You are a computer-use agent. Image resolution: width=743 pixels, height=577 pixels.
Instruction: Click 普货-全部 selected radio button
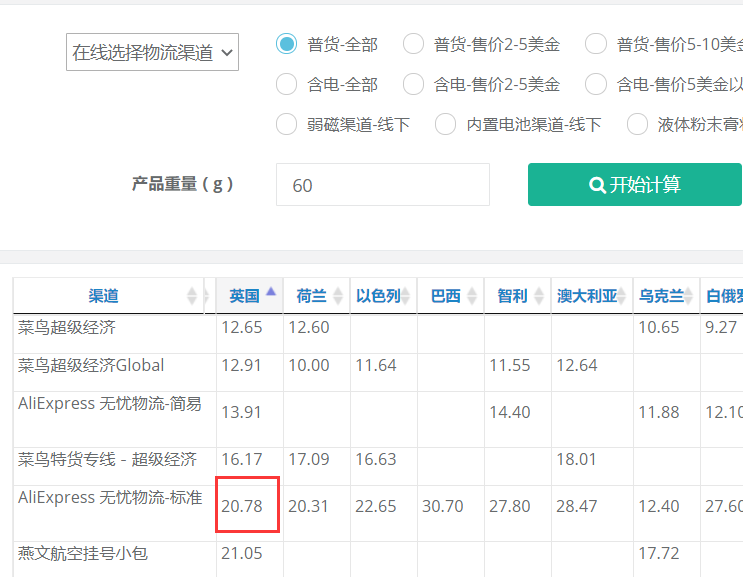point(286,44)
